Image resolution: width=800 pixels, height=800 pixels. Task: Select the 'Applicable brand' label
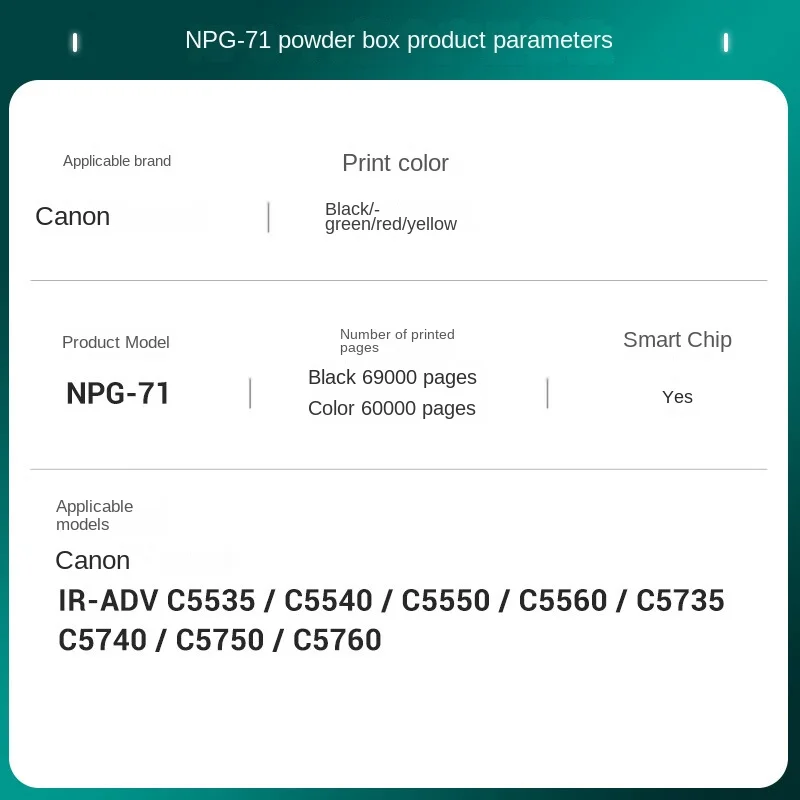coord(117,161)
